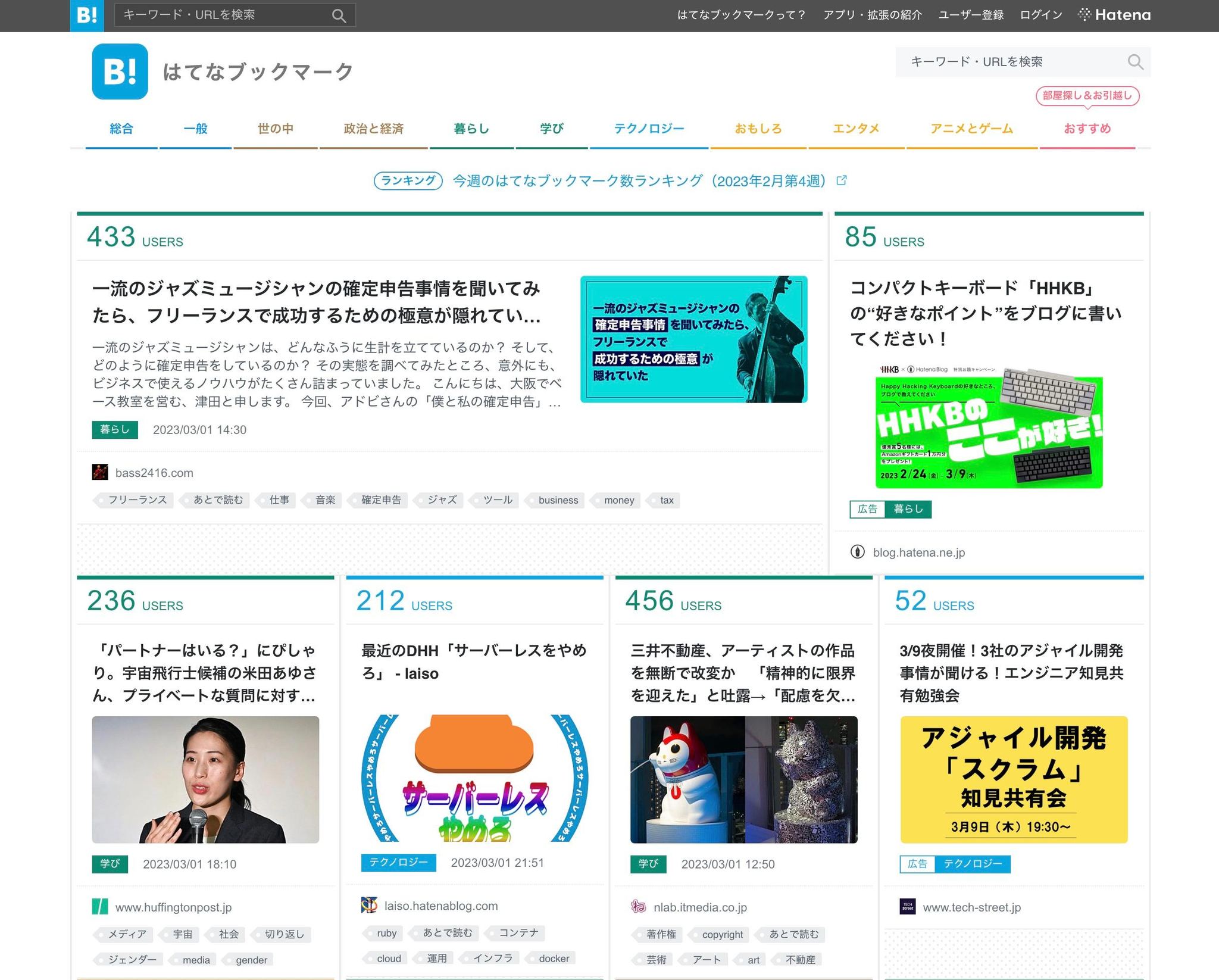Click the blog.hatena.ne.jp favicon
The width and height of the screenshot is (1219, 980).
(x=857, y=552)
